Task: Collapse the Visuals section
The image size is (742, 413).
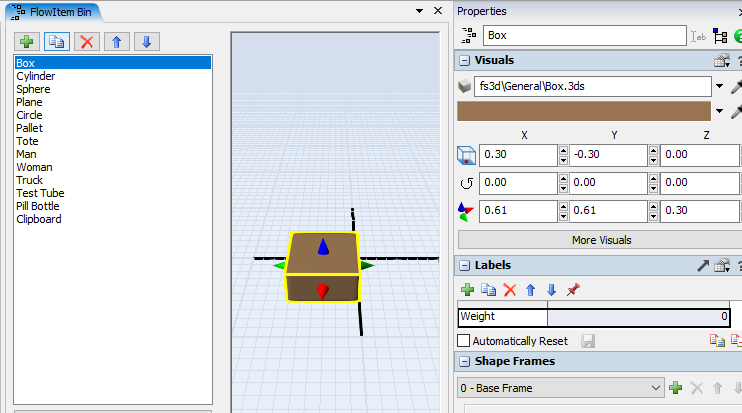Action: (465, 61)
